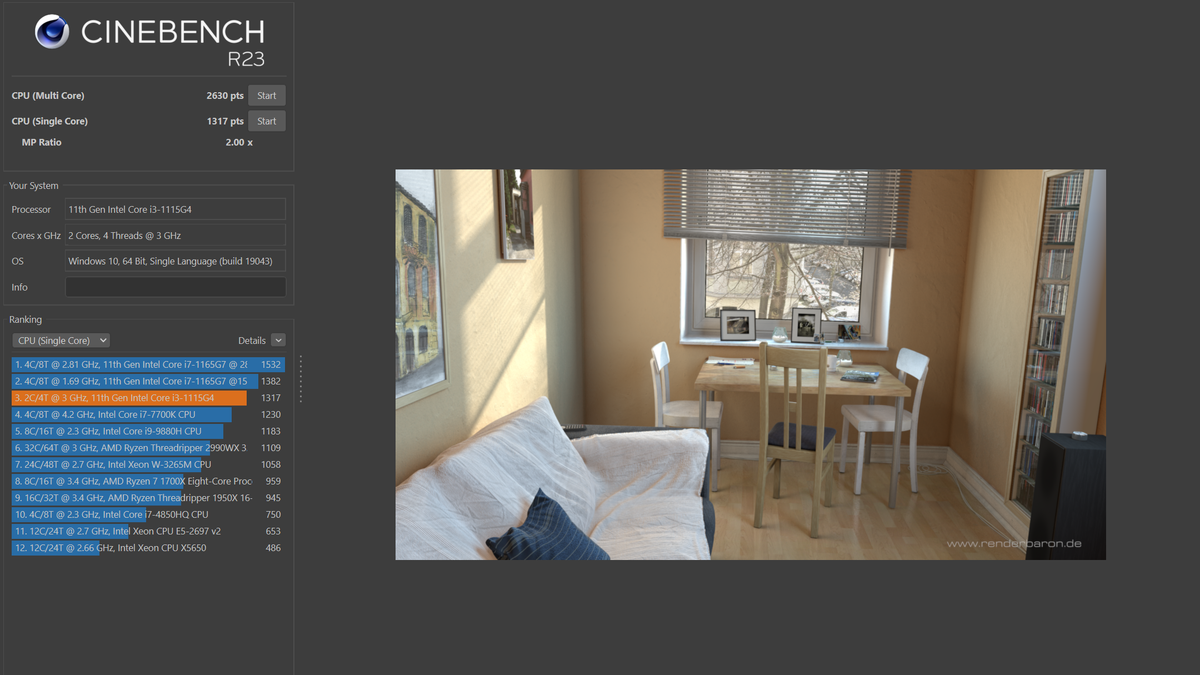1200x675 pixels.
Task: Expand the Details dropdown arrow
Action: (278, 340)
